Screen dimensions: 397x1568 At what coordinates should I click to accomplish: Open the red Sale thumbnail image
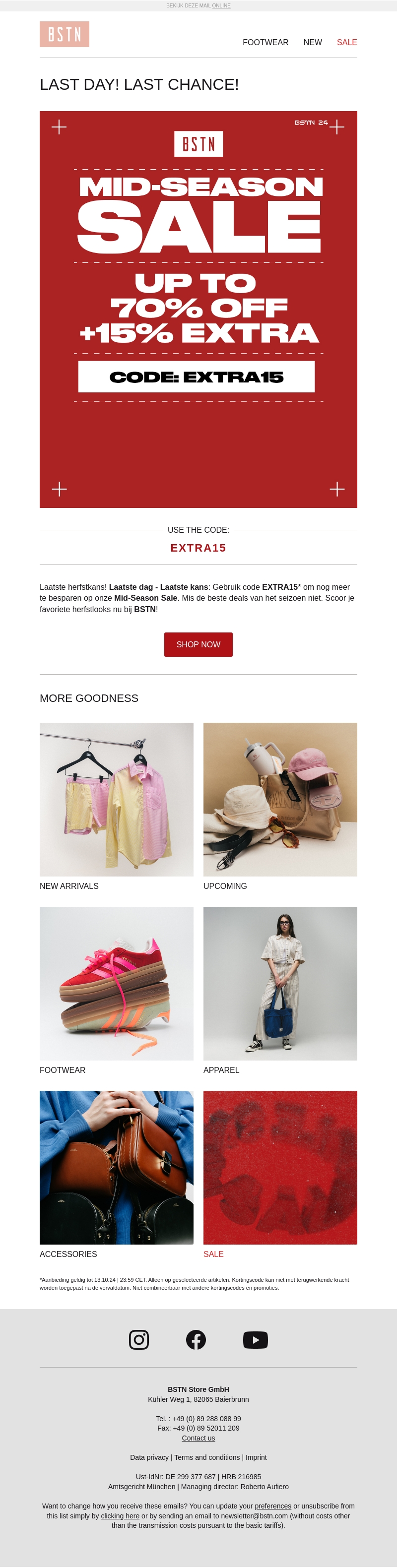click(x=280, y=1168)
